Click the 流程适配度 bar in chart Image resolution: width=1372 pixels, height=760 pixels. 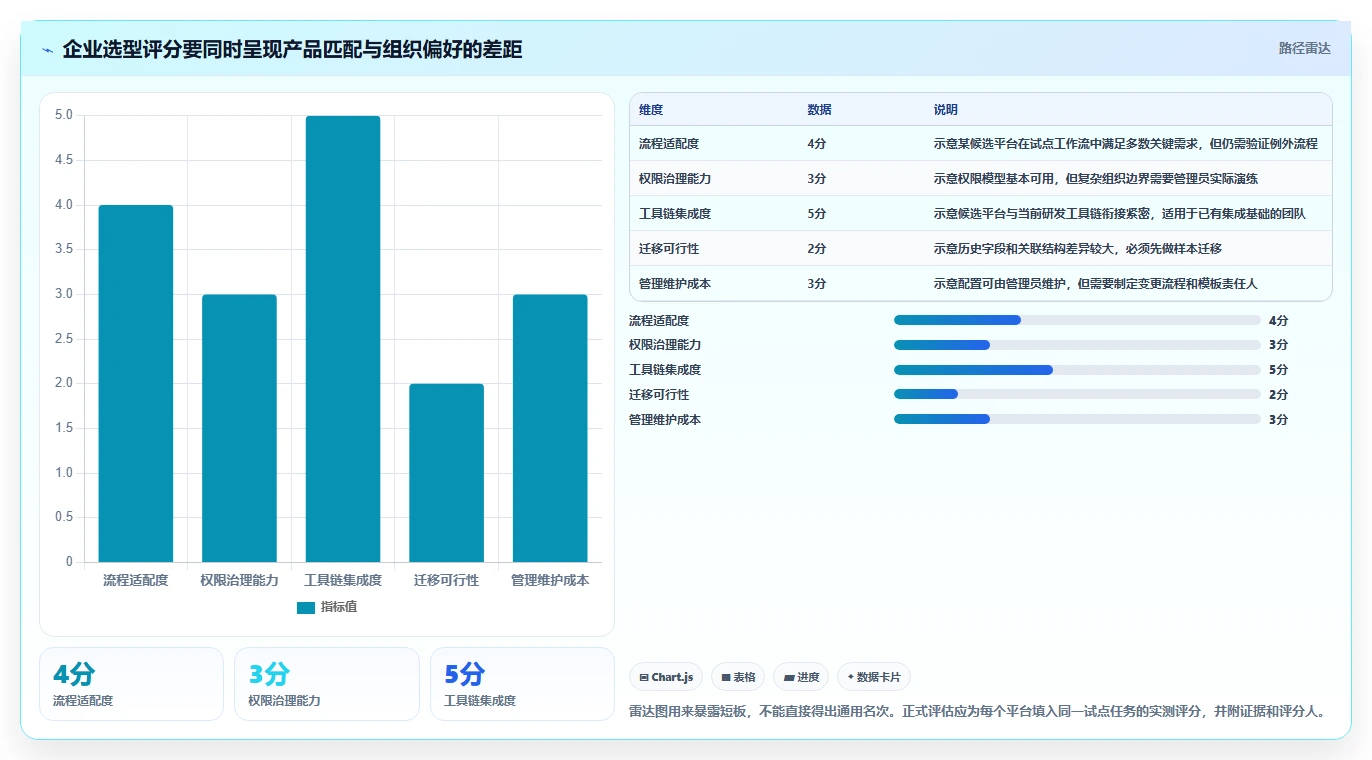click(x=136, y=384)
